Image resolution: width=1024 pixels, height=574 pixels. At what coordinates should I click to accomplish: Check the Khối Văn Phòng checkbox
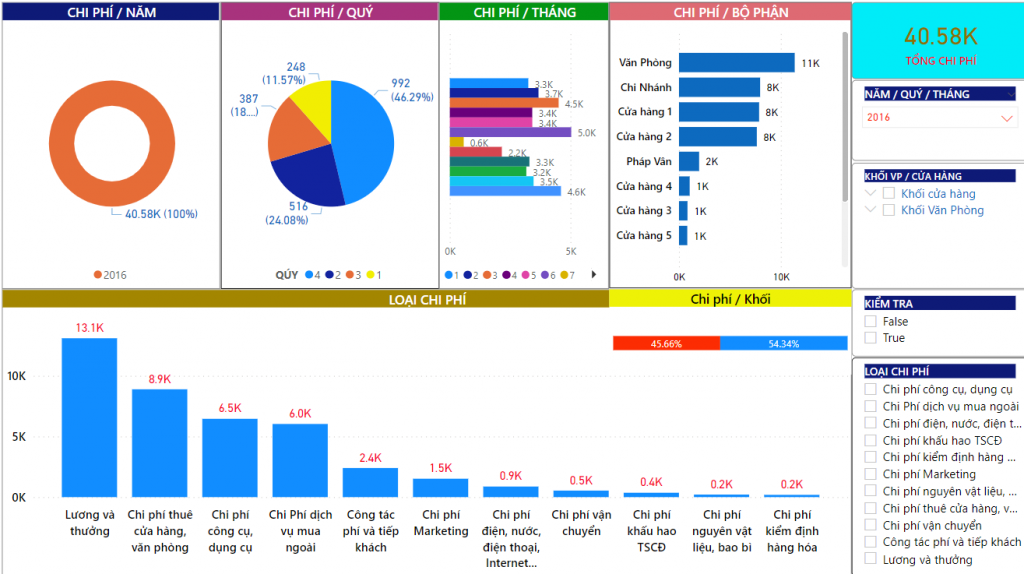click(x=888, y=210)
